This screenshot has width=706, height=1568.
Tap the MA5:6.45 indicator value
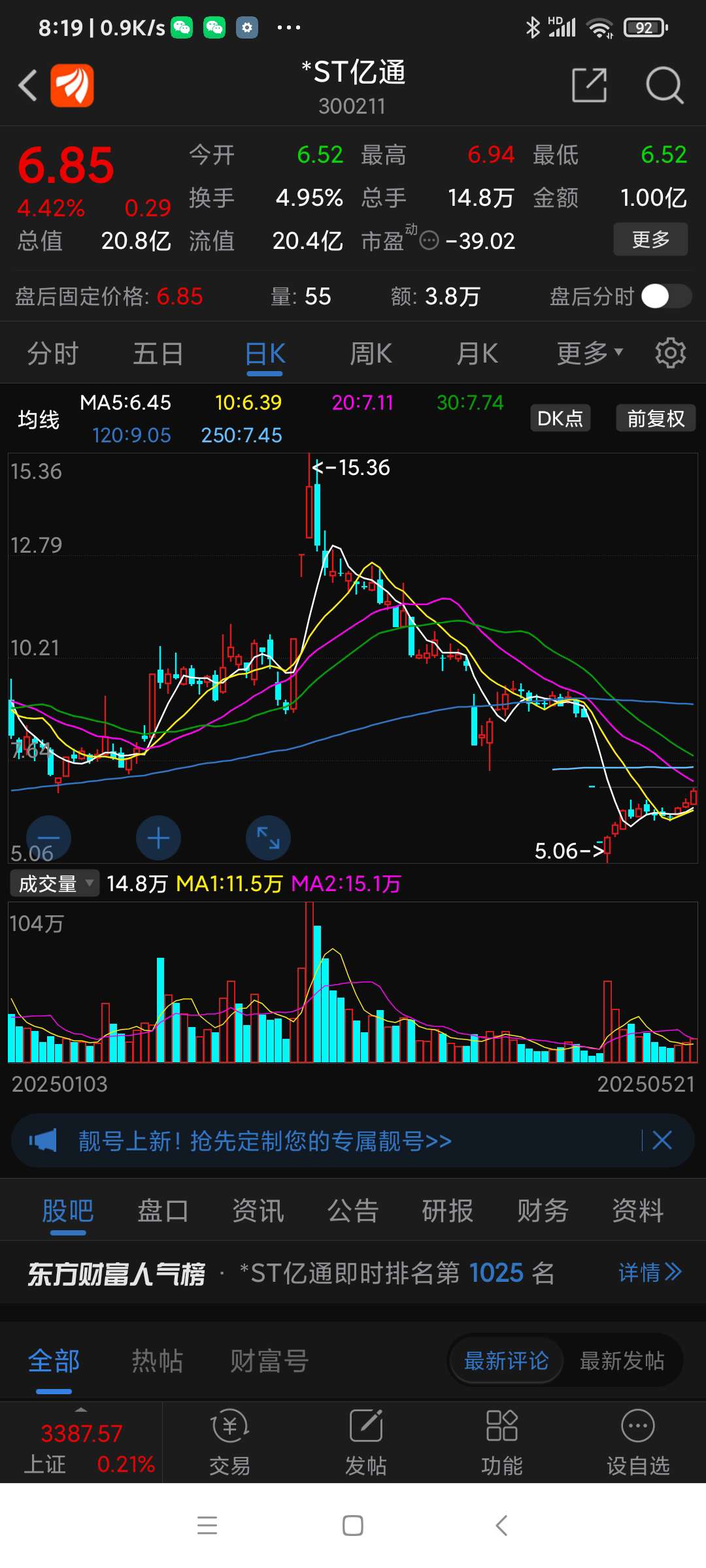(x=126, y=402)
